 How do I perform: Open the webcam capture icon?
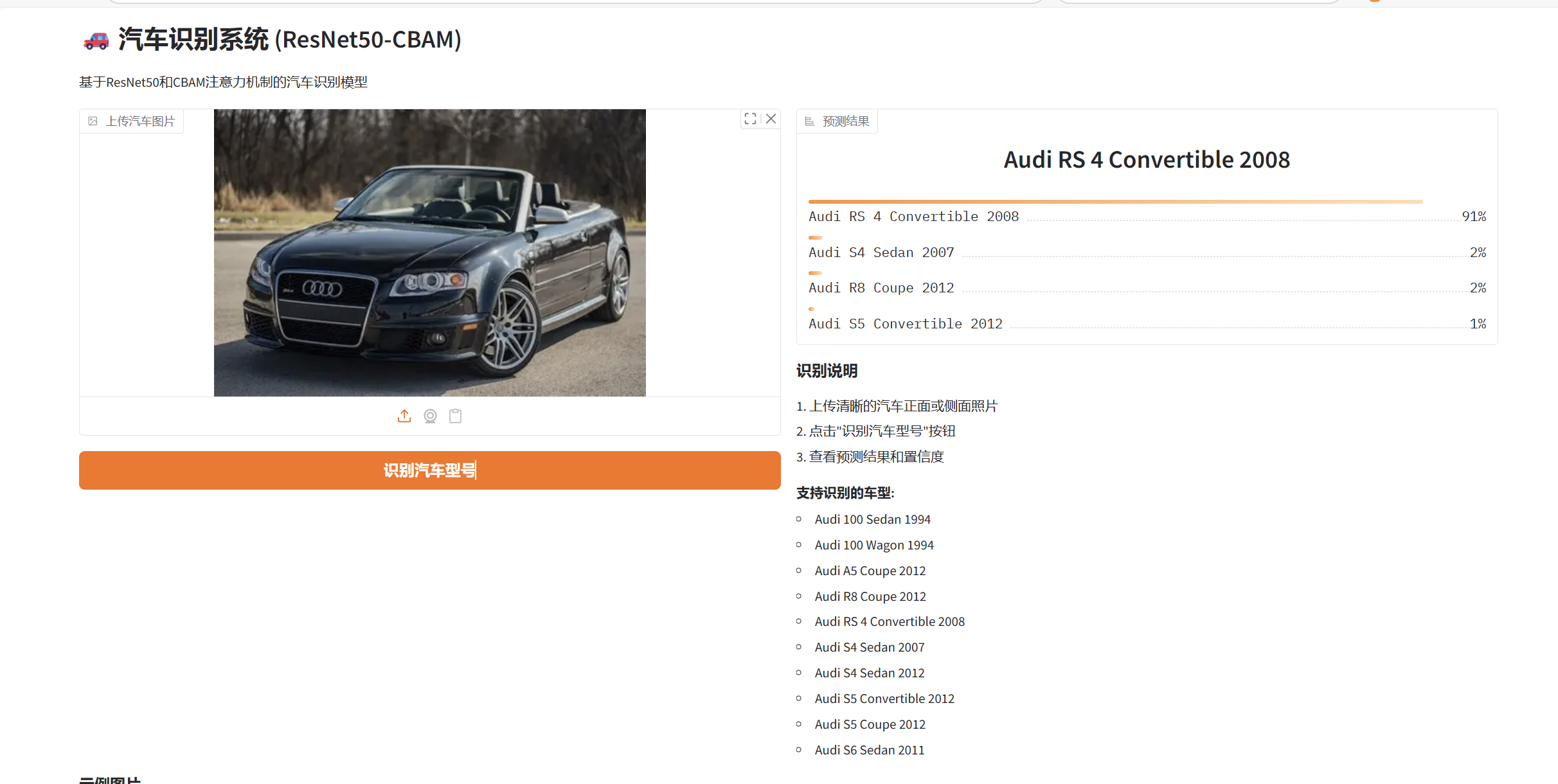[430, 416]
